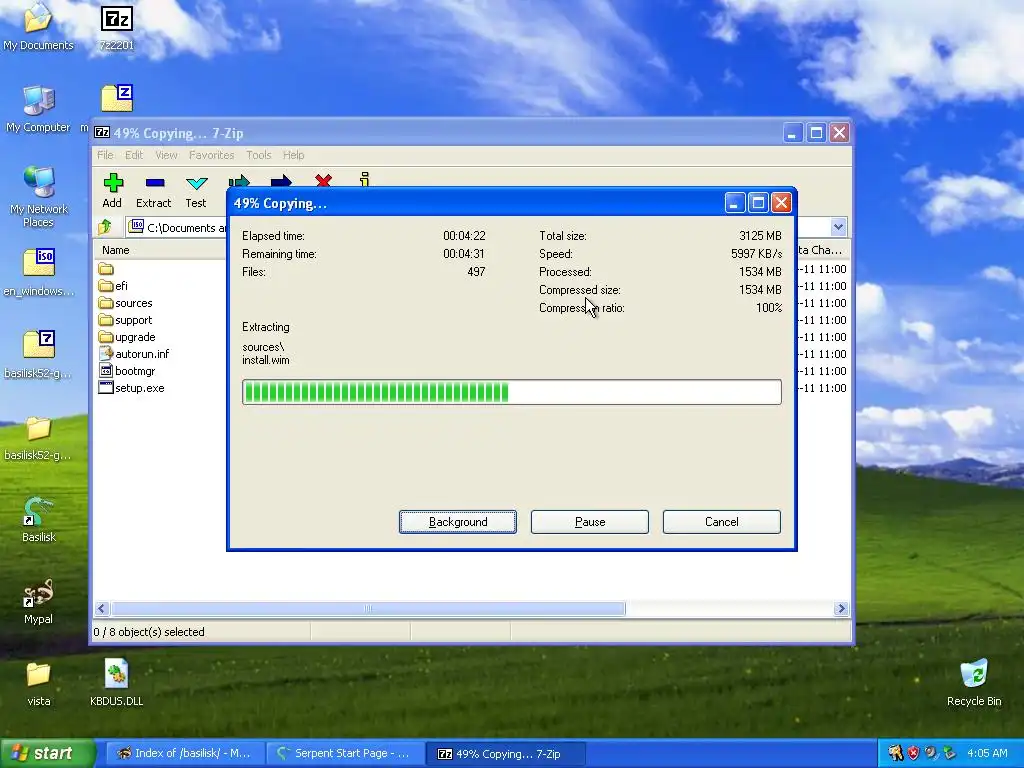Click the Add toolbar icon in 7-Zip
Image resolution: width=1024 pixels, height=768 pixels.
112,191
